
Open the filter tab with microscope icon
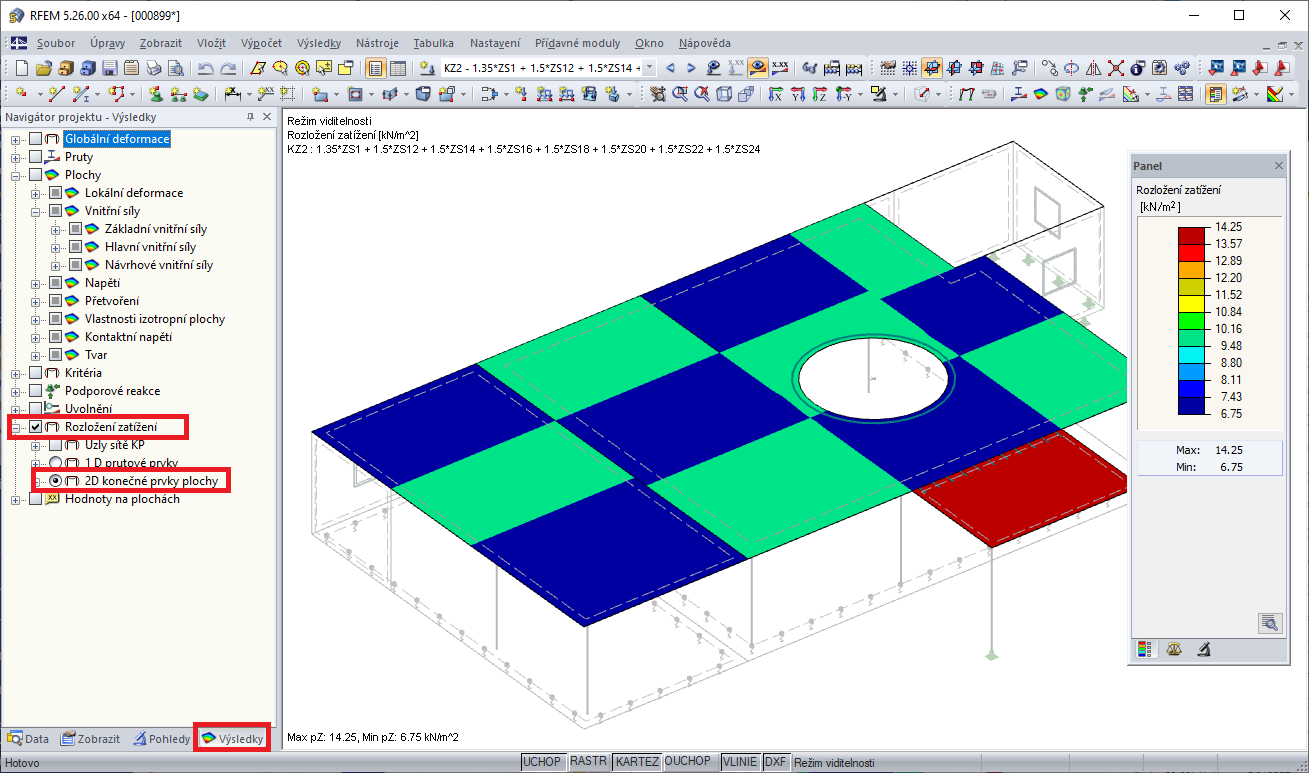[x=1204, y=649]
